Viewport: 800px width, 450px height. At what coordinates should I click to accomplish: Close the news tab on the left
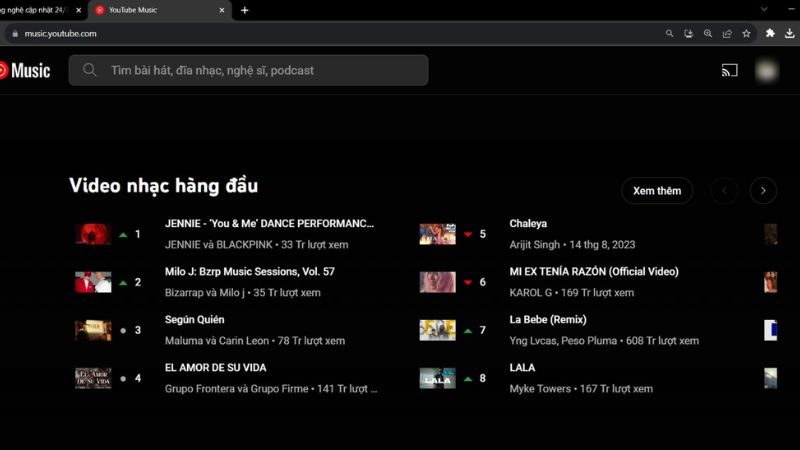coord(79,10)
